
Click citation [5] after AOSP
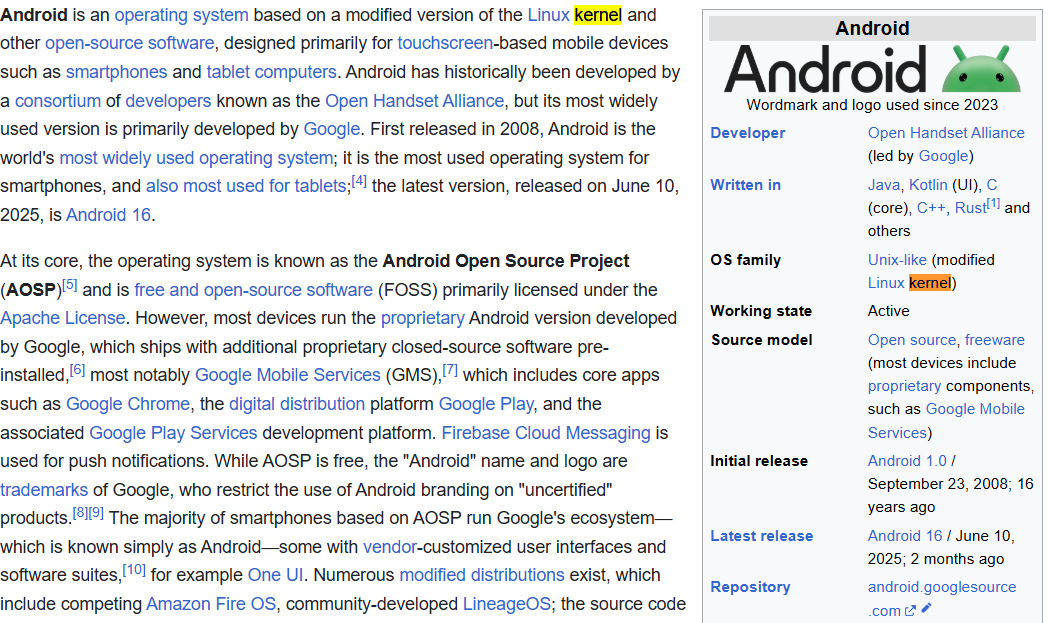coord(70,285)
